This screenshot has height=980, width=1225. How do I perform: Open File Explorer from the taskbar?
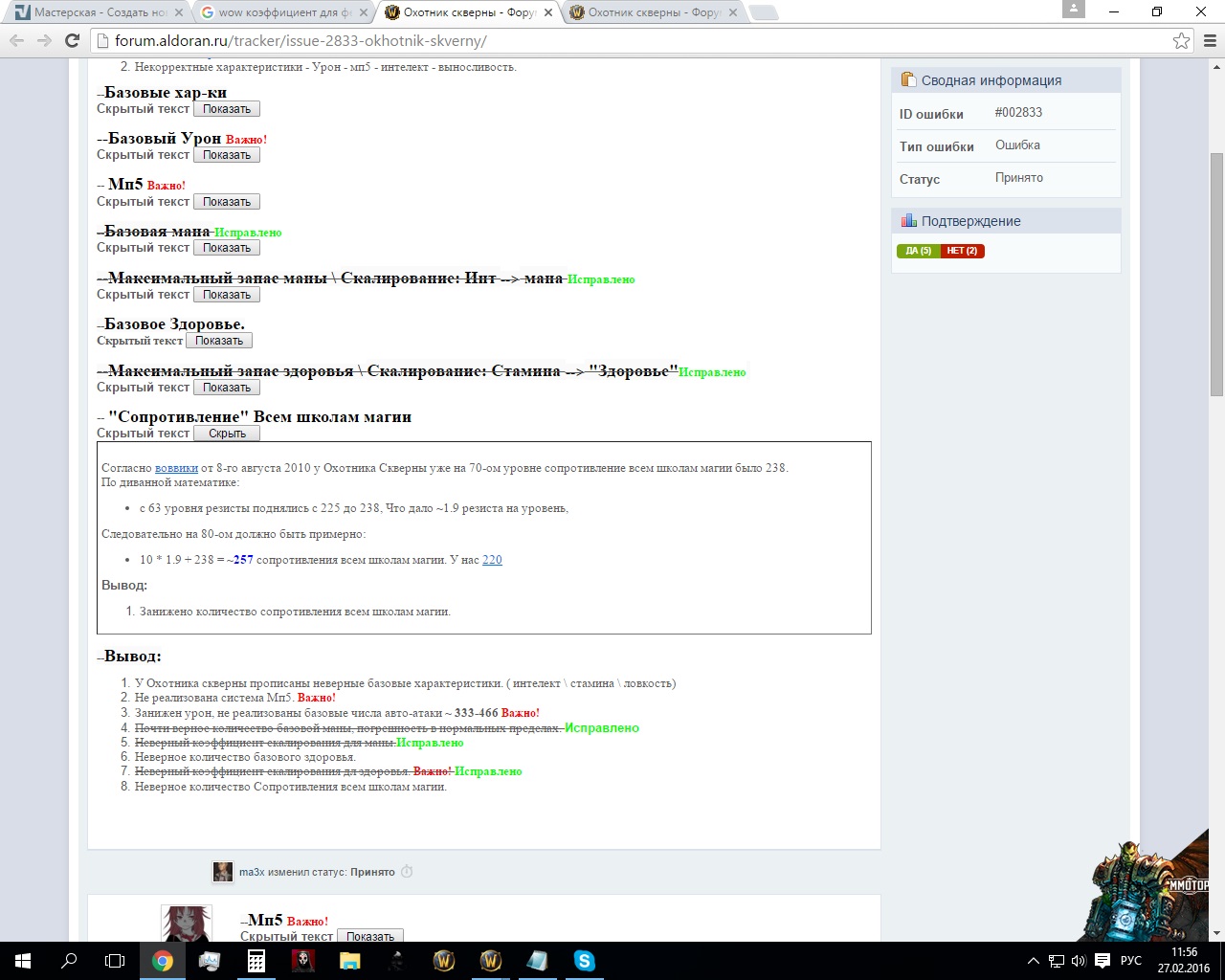coord(349,961)
